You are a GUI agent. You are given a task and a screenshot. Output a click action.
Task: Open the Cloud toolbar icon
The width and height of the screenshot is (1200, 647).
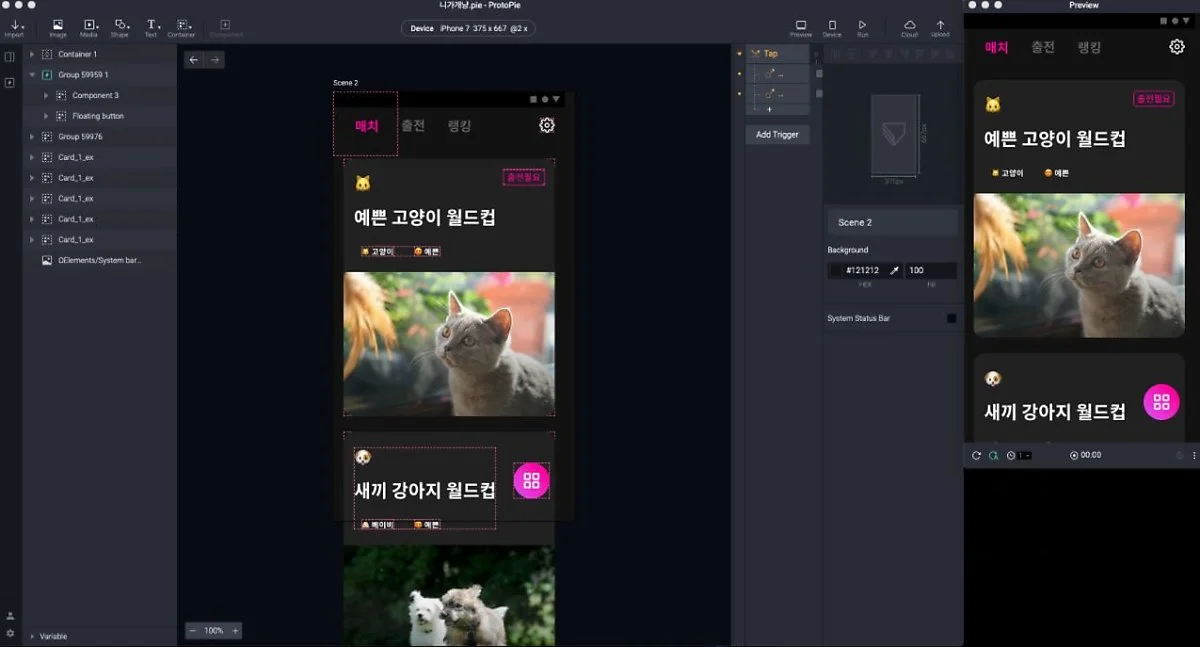point(909,27)
